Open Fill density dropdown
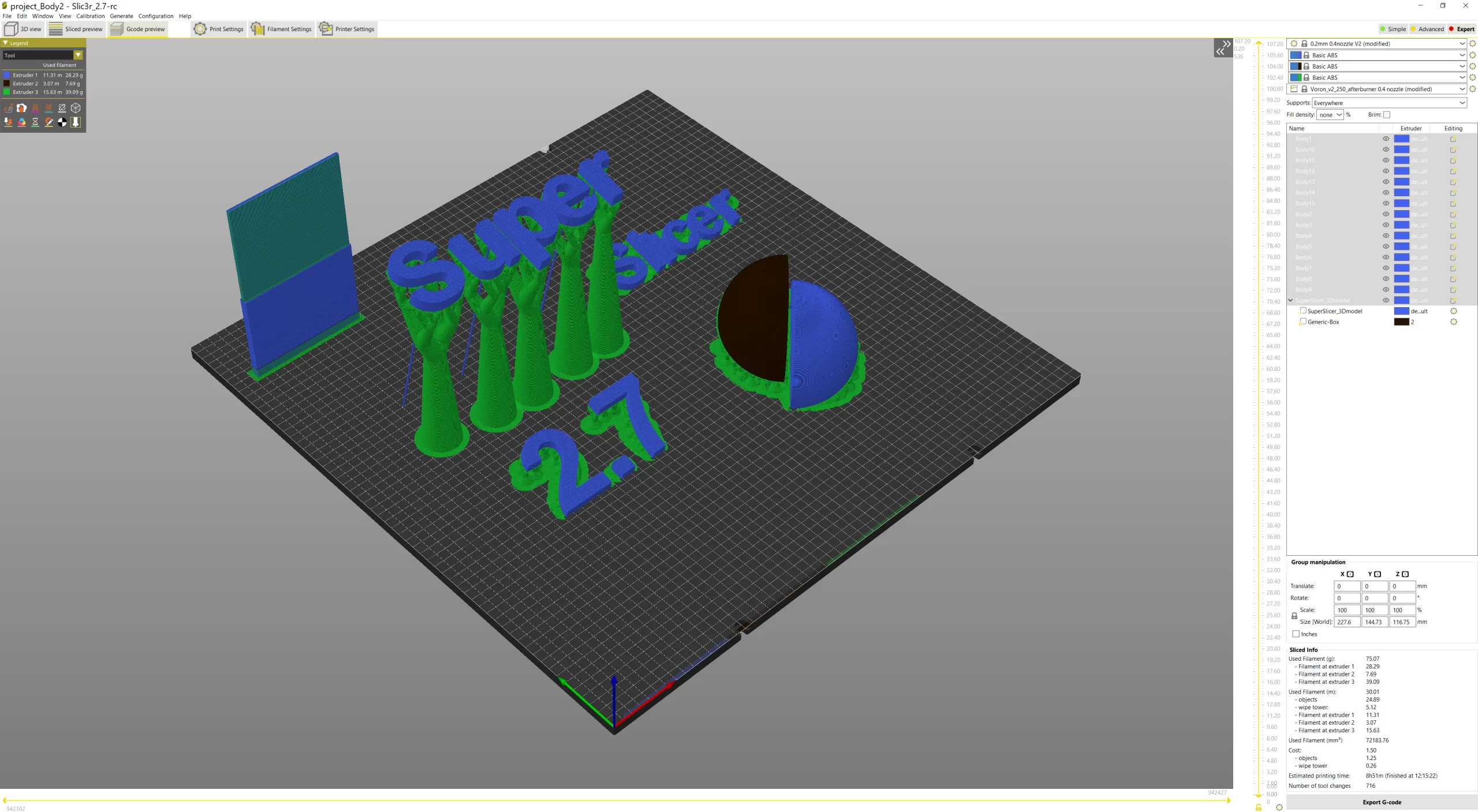This screenshot has width=1478, height=812. pos(1330,115)
